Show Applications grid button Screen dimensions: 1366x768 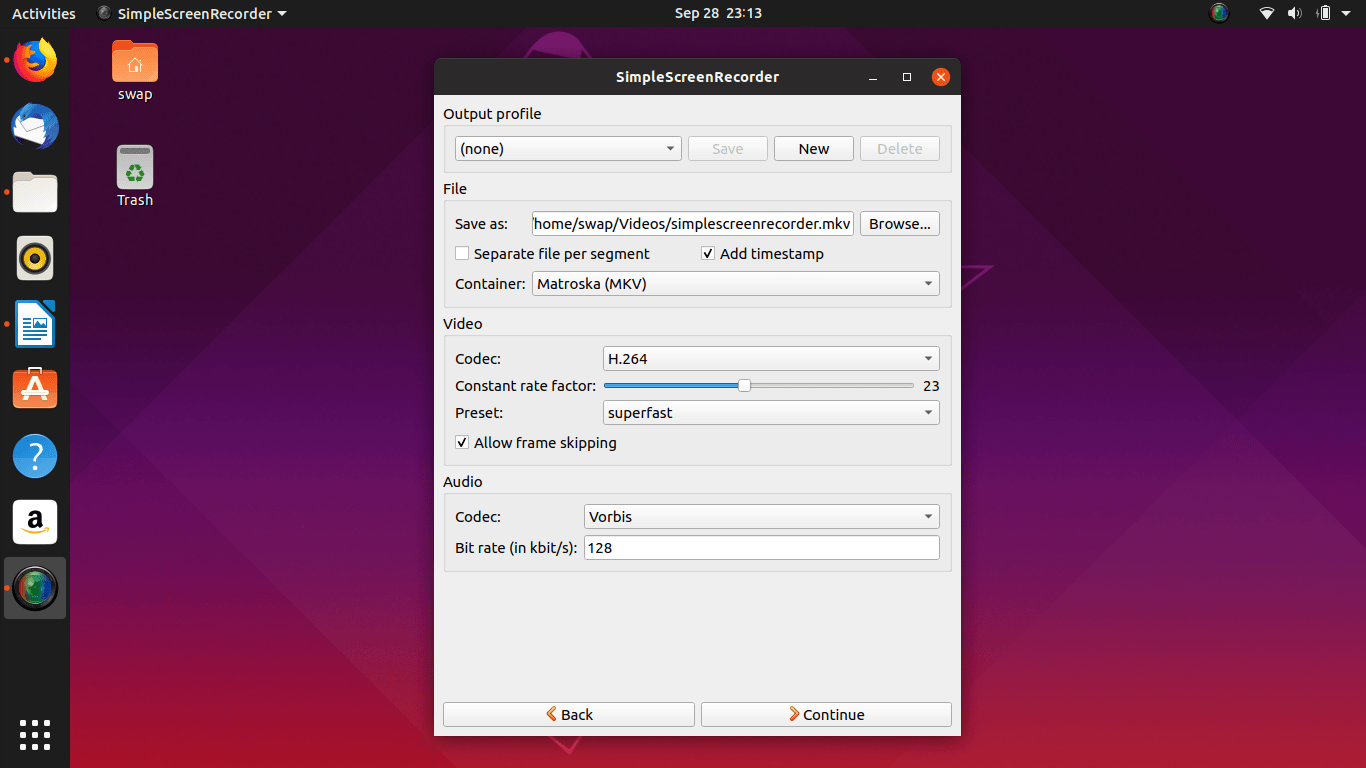point(35,734)
